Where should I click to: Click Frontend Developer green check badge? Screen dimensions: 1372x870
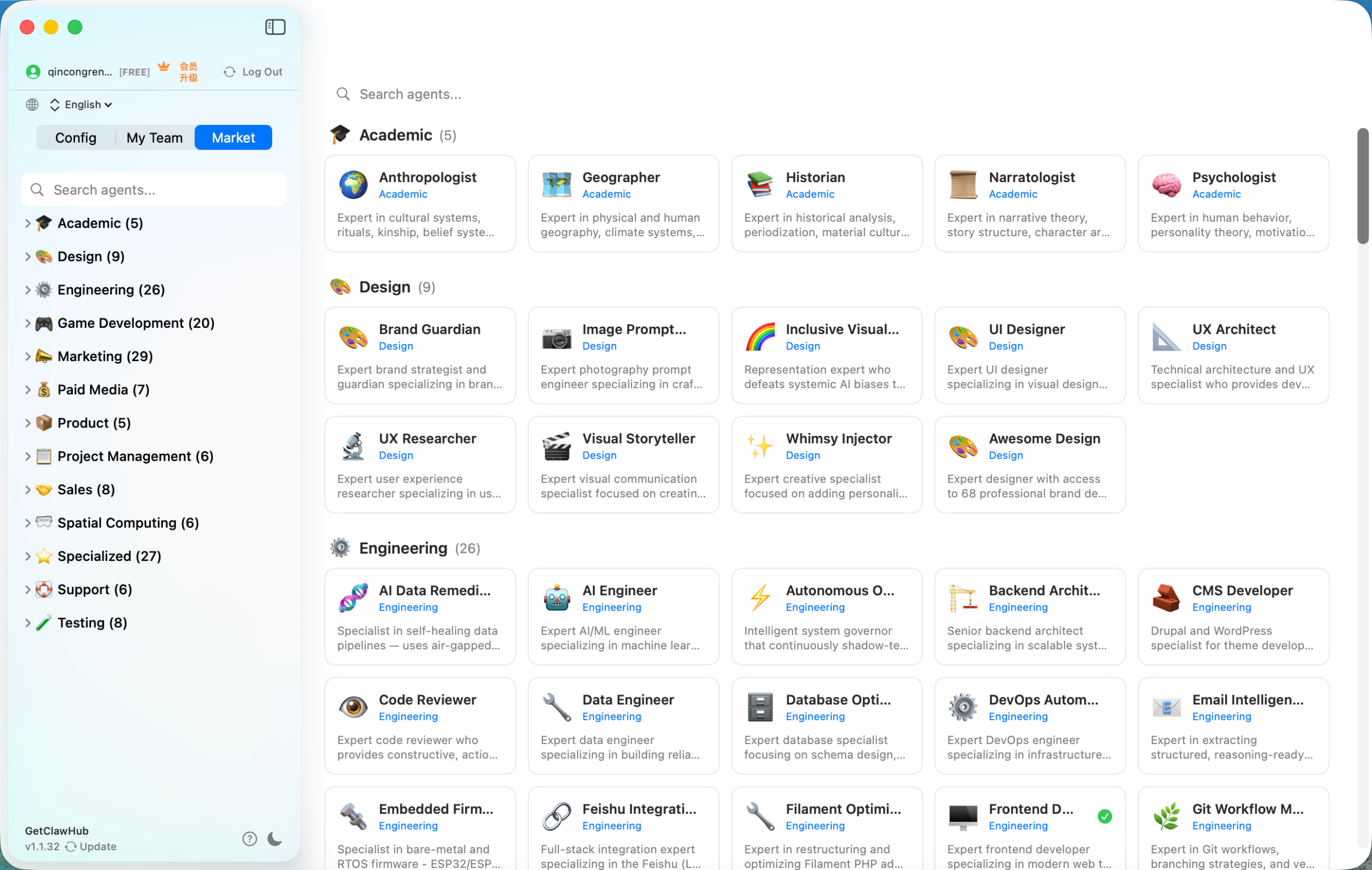pos(1104,816)
